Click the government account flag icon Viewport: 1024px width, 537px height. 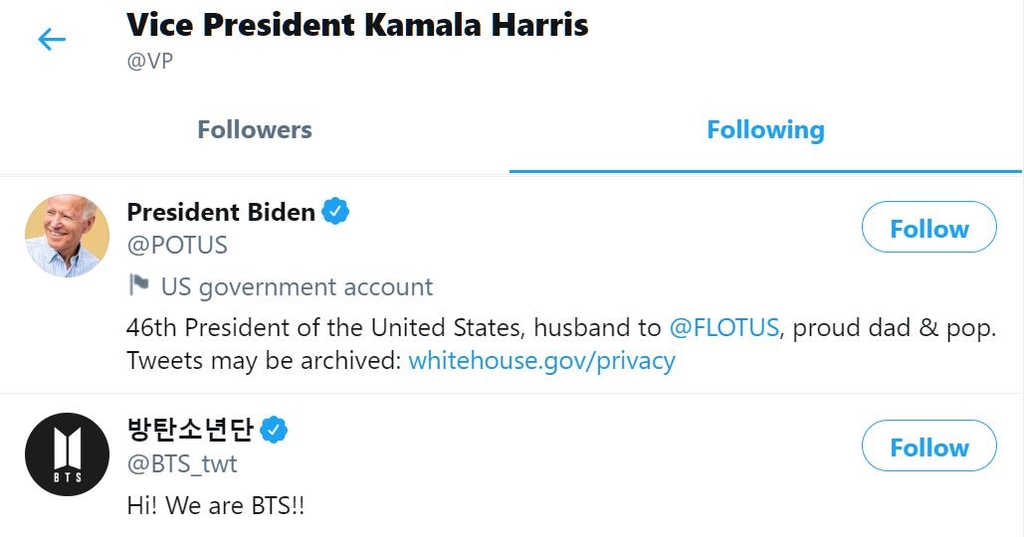139,286
